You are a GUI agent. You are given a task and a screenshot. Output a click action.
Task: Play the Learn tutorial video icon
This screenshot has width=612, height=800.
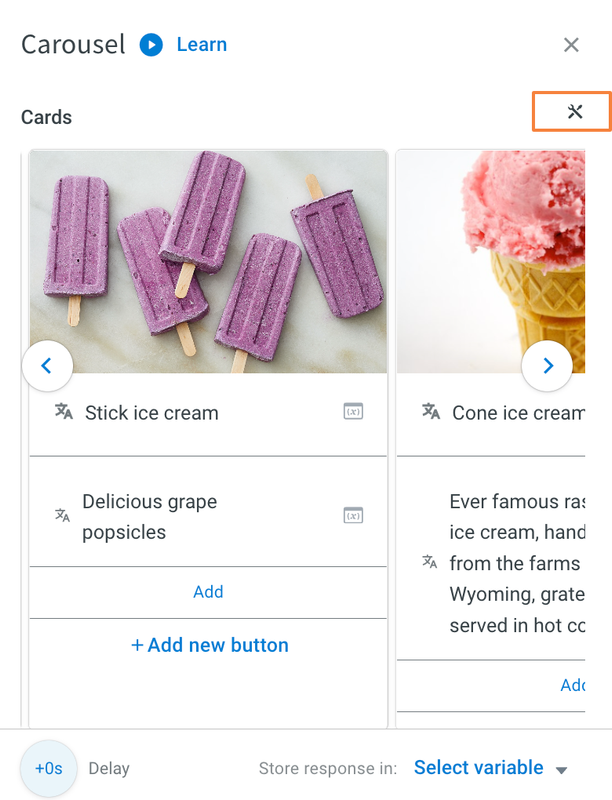tap(151, 45)
